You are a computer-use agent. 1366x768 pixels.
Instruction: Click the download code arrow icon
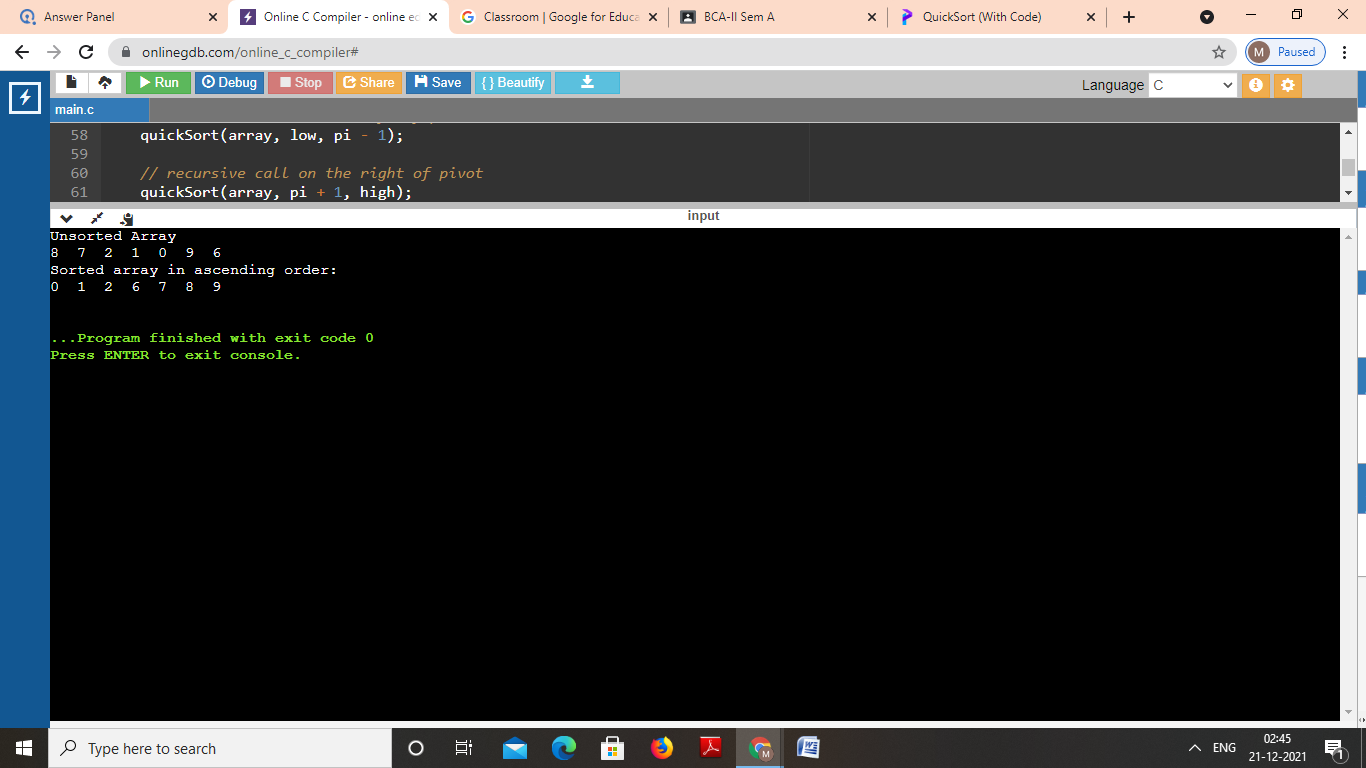tap(587, 83)
